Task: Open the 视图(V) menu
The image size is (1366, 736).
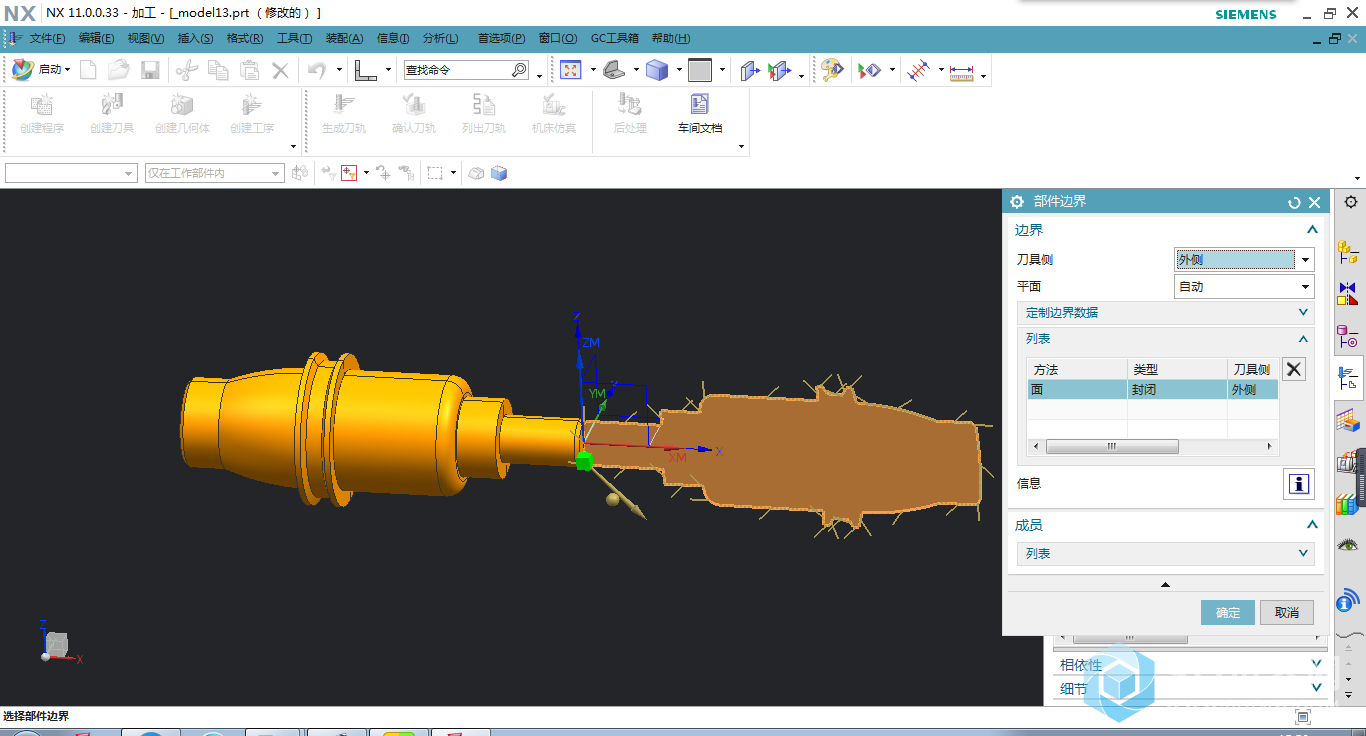Action: coord(146,38)
